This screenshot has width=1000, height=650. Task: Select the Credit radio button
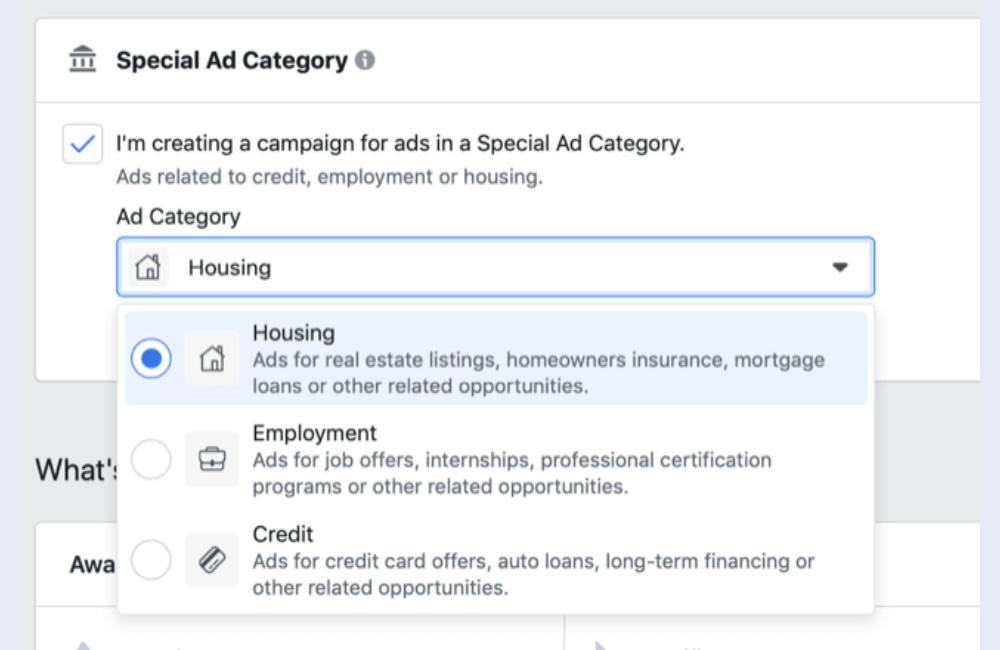coord(151,560)
